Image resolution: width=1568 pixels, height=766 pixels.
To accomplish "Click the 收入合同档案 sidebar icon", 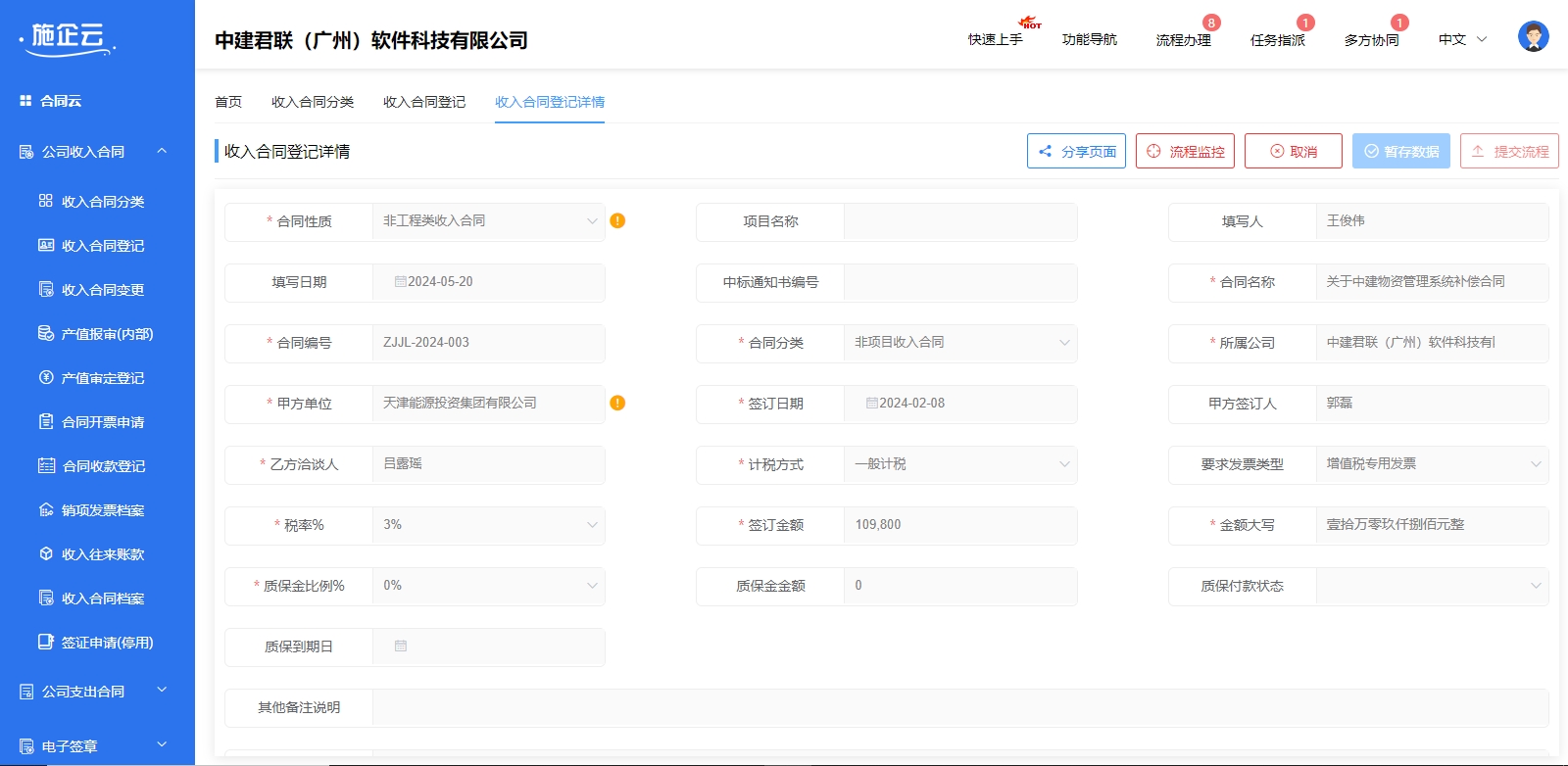I will (46, 598).
